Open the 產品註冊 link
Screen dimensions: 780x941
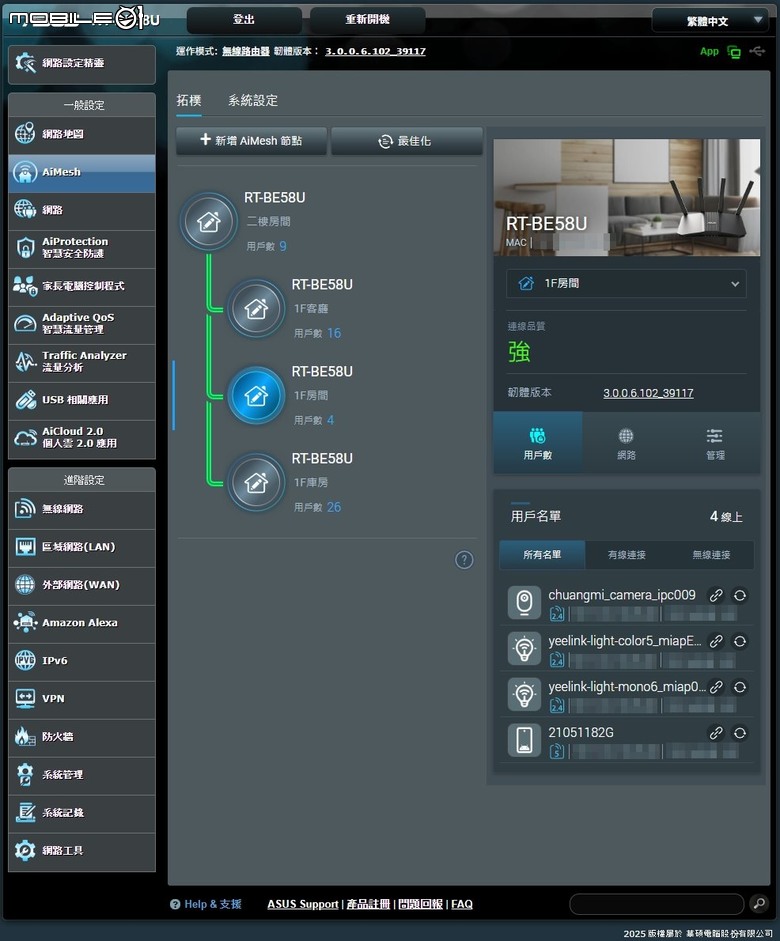point(368,904)
